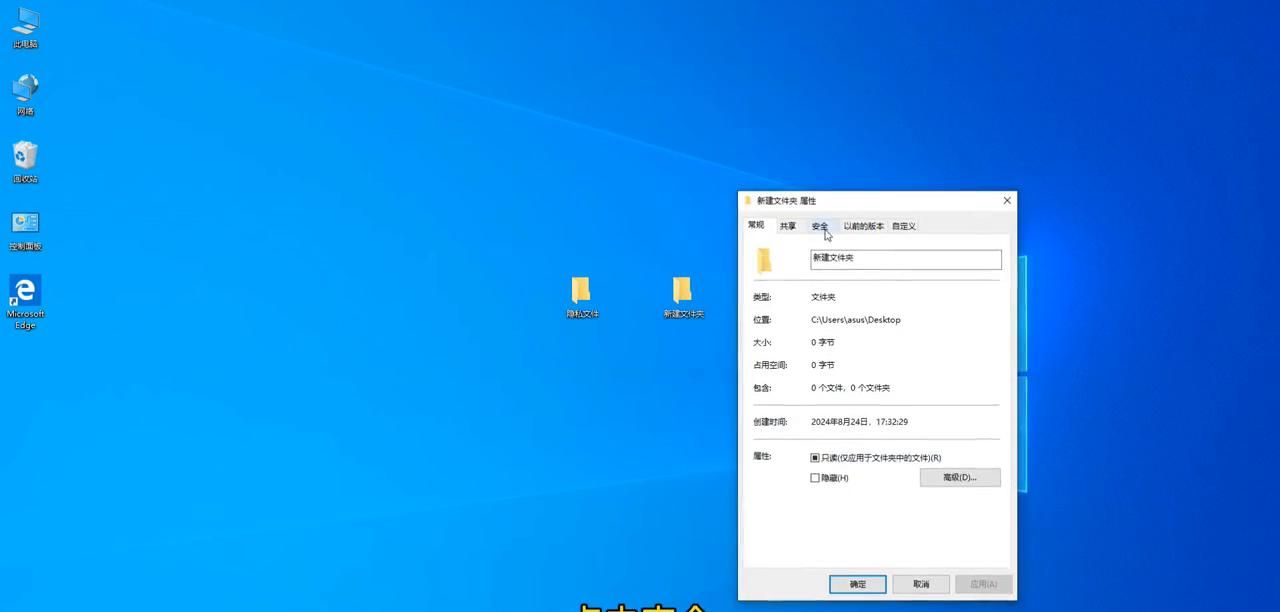Click the 确定 button to confirm
This screenshot has height=612, width=1280.
click(x=856, y=584)
